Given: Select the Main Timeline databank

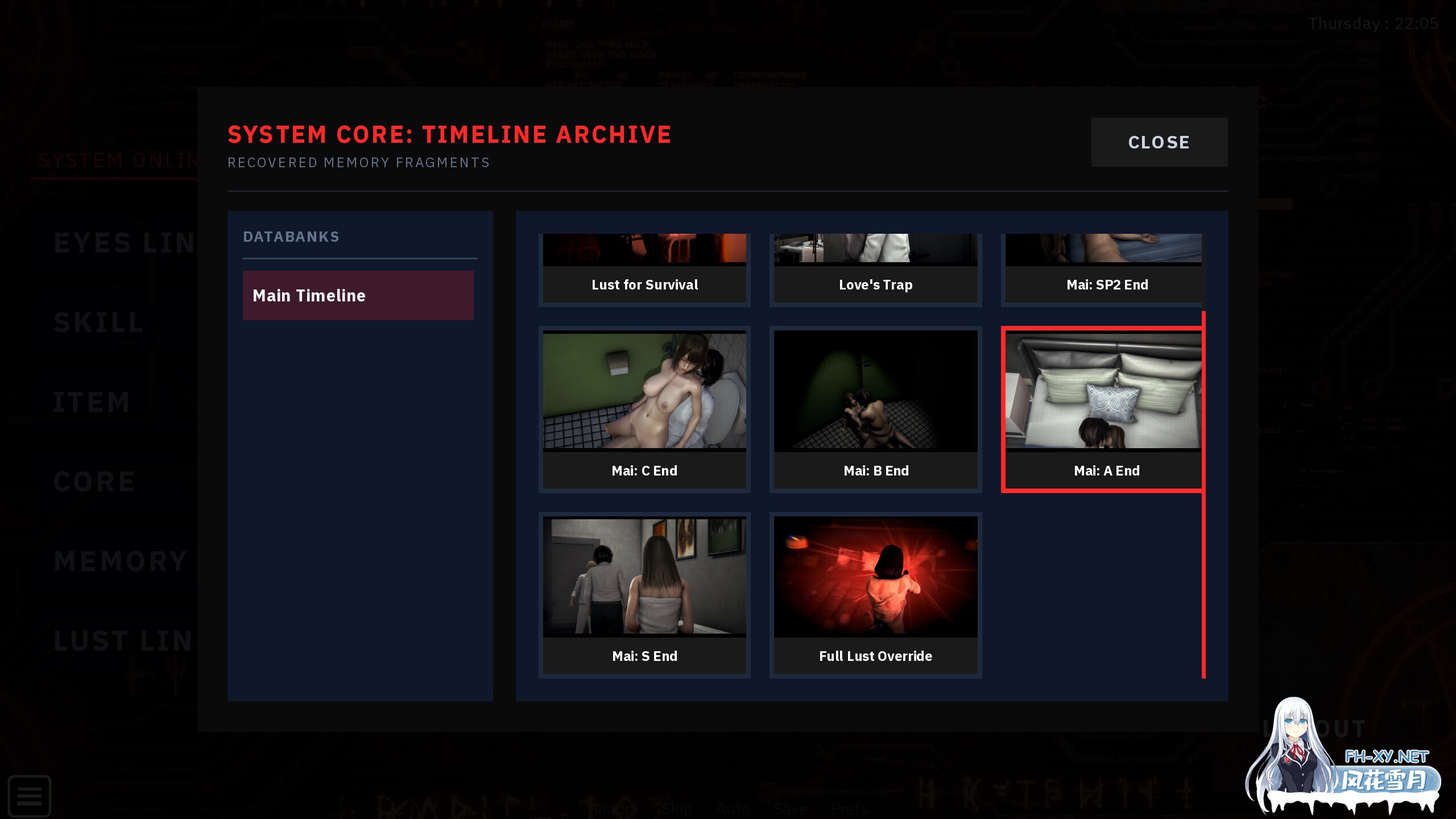Looking at the screenshot, I should pyautogui.click(x=358, y=295).
